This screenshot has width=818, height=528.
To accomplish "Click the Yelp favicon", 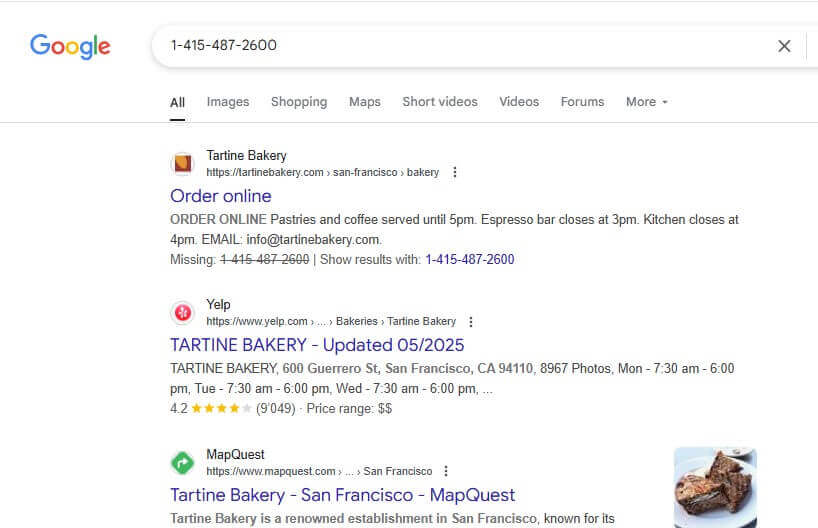I will coord(183,313).
